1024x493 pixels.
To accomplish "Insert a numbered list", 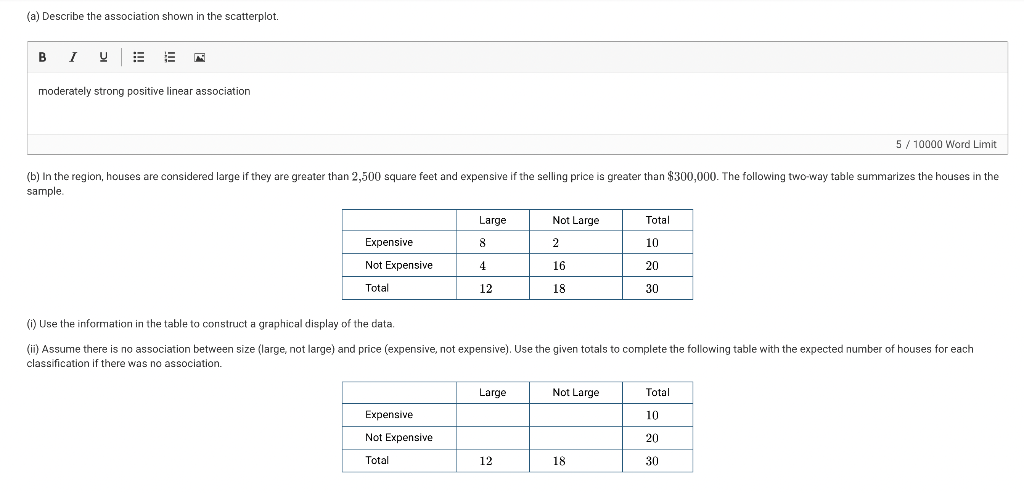I will pos(169,57).
